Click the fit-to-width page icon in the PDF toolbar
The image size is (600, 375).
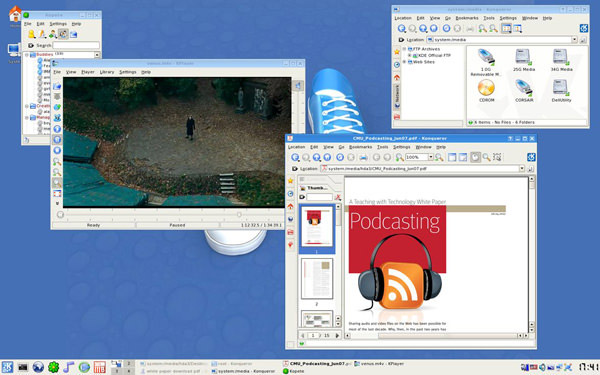(x=452, y=157)
